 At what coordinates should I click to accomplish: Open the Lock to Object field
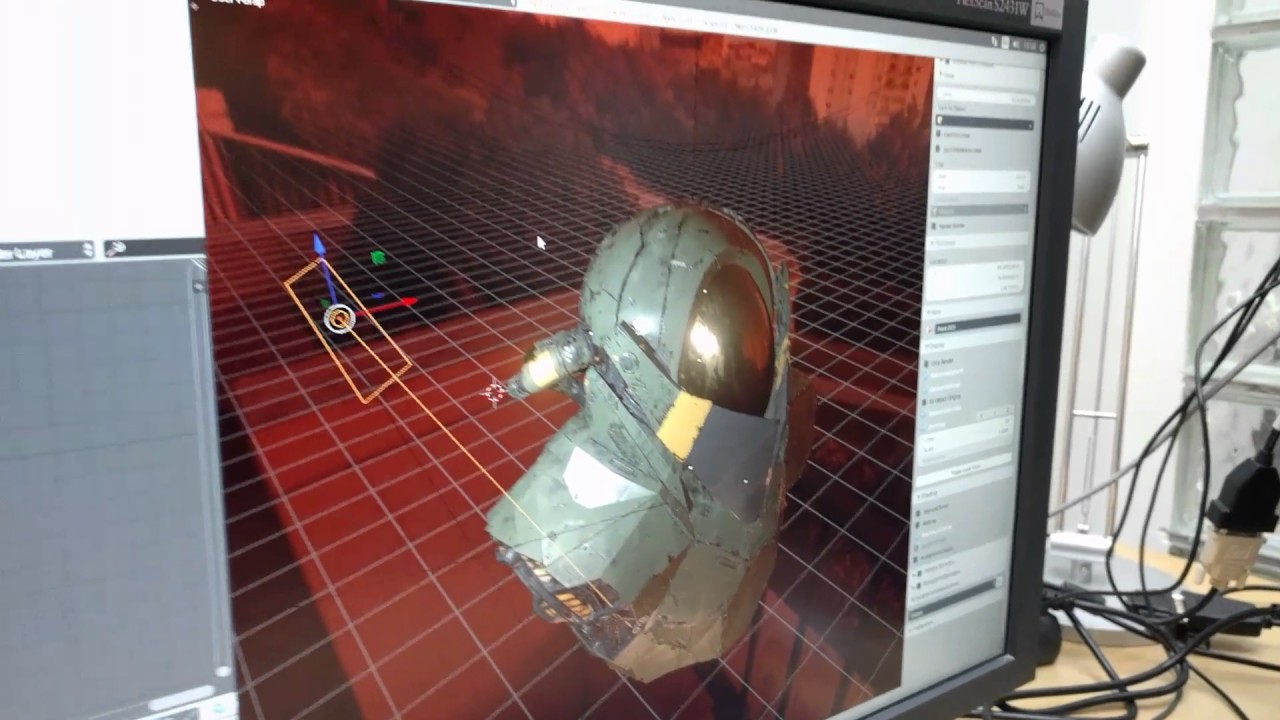[984, 124]
